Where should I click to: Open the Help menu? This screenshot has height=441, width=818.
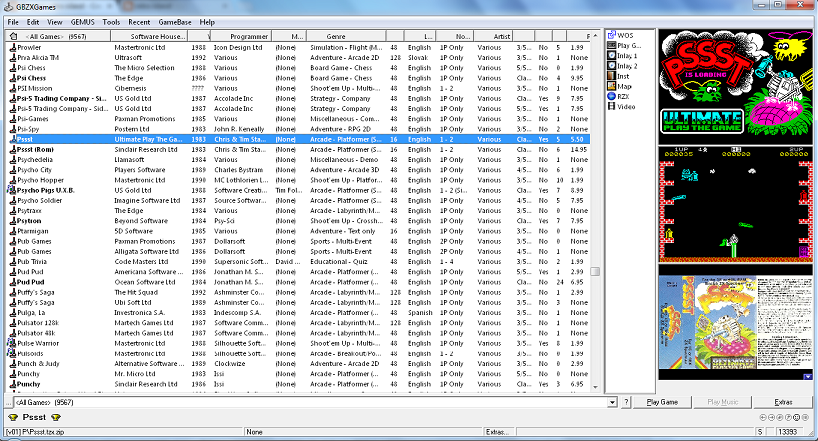click(x=207, y=22)
